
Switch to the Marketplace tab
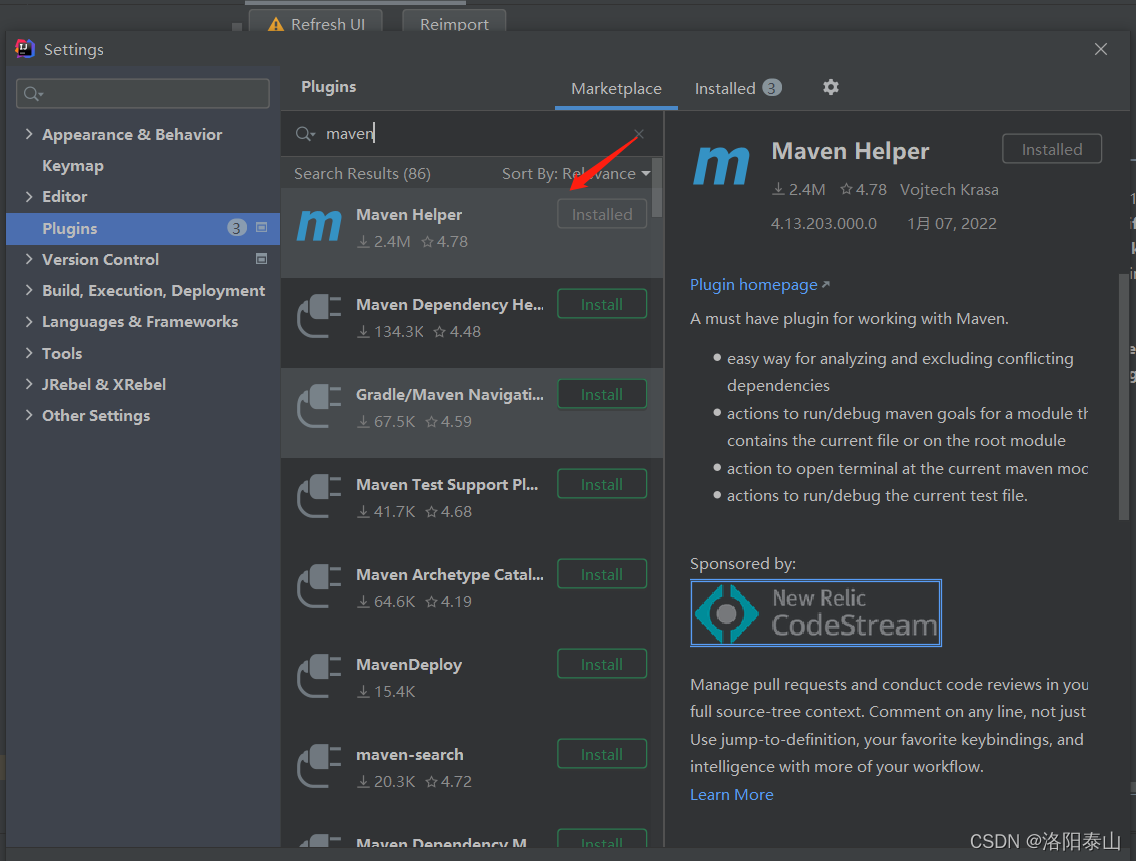616,88
